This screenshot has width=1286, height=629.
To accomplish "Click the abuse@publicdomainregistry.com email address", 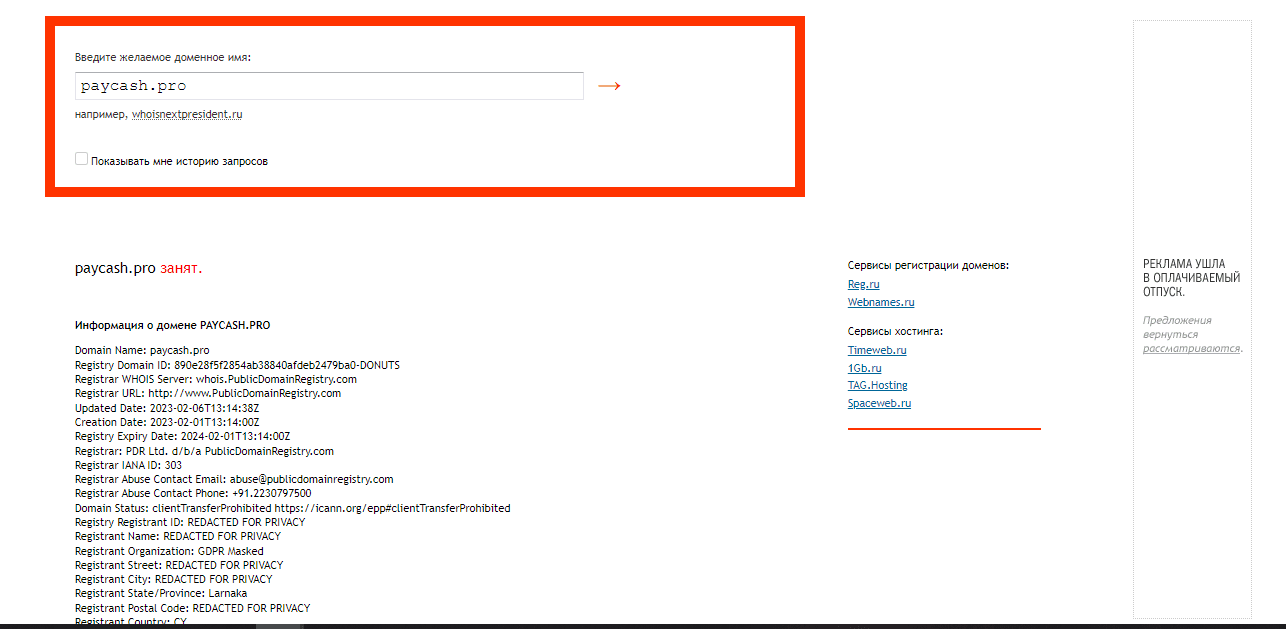I will 311,479.
